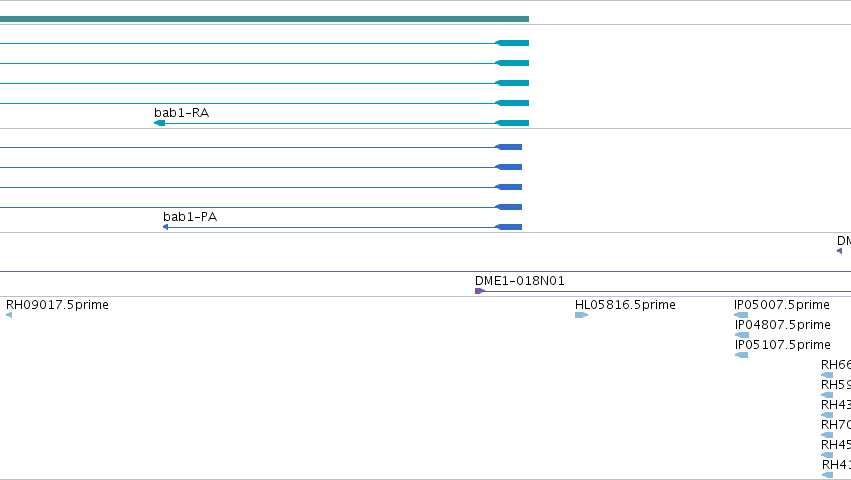851x480 pixels.
Task: Click the IP05107.5prime arrow glyph
Action: [741, 355]
